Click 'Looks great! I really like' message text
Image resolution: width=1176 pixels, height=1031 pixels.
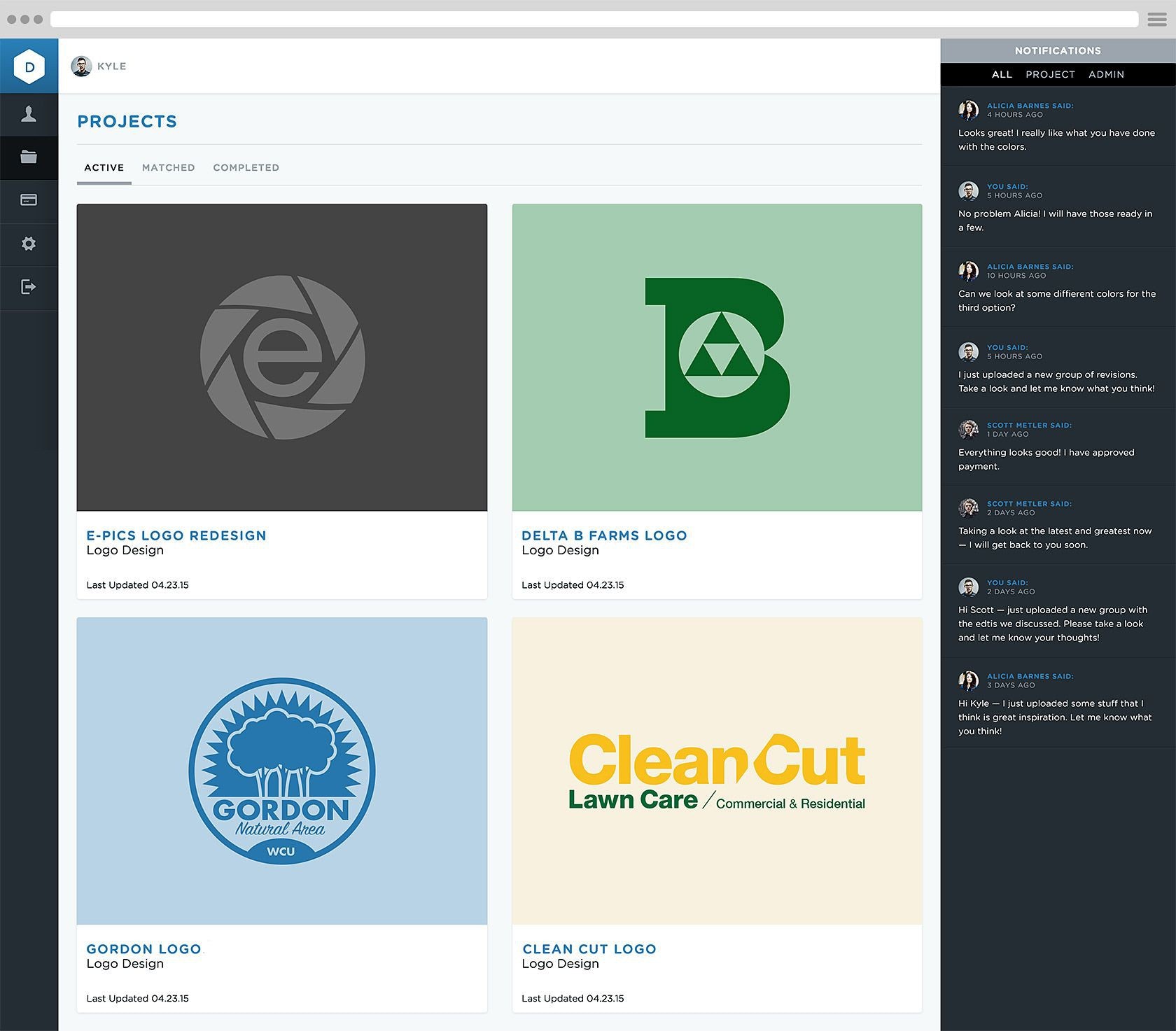[1056, 140]
